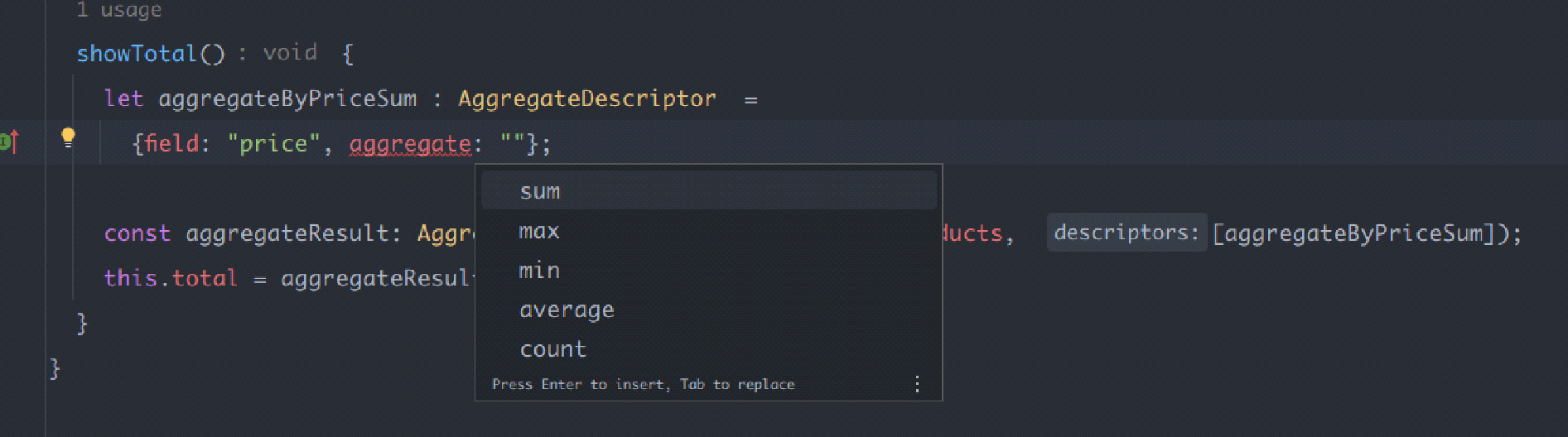Click the yellow lightbulb quick-fix icon
Viewport: 1568px width, 437px height.
(x=68, y=137)
